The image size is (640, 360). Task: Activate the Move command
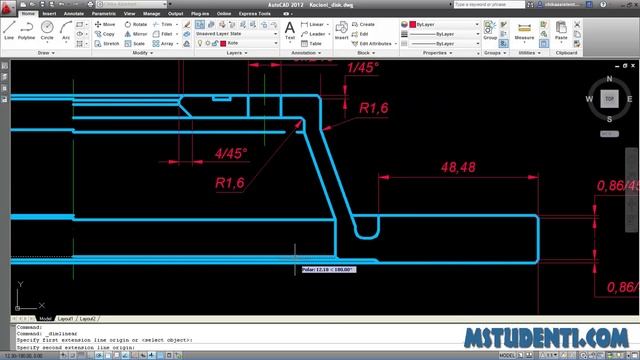pyautogui.click(x=105, y=24)
